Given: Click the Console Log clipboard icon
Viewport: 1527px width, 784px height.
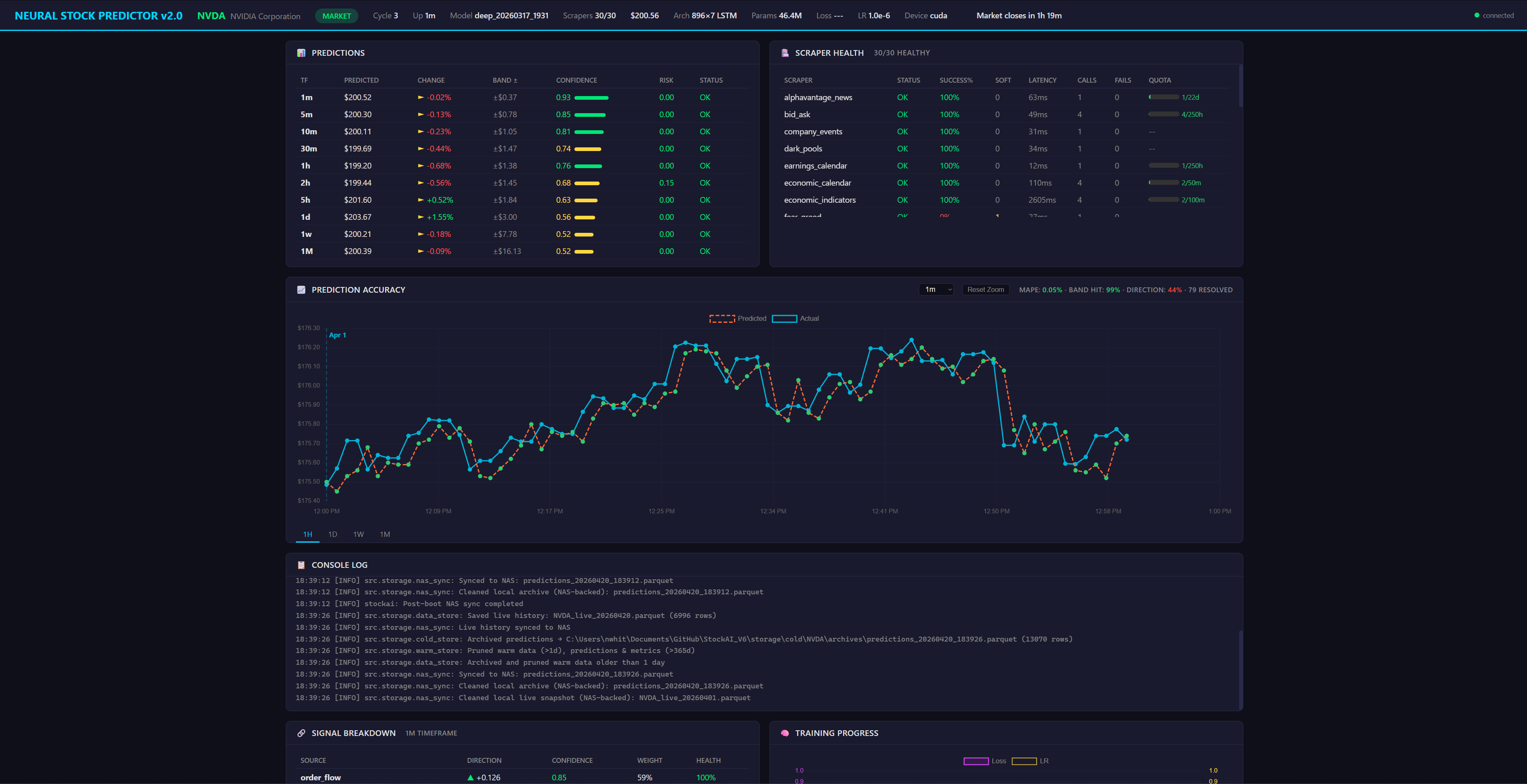Looking at the screenshot, I should point(301,565).
